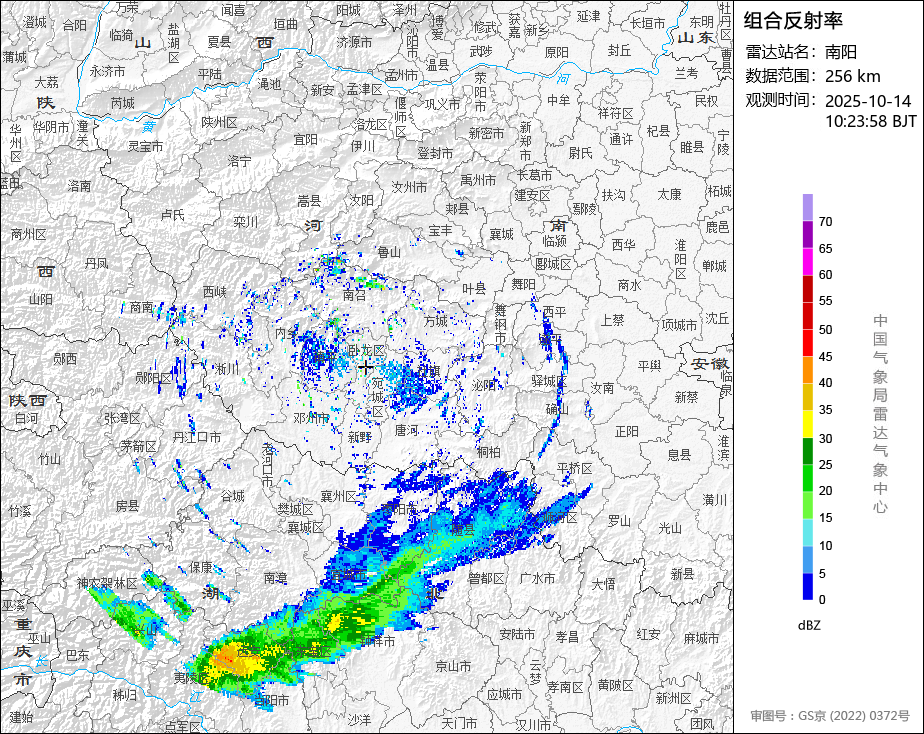Click the 桐柏 map label
Image resolution: width=924 pixels, height=734 pixels.
pyautogui.click(x=489, y=452)
